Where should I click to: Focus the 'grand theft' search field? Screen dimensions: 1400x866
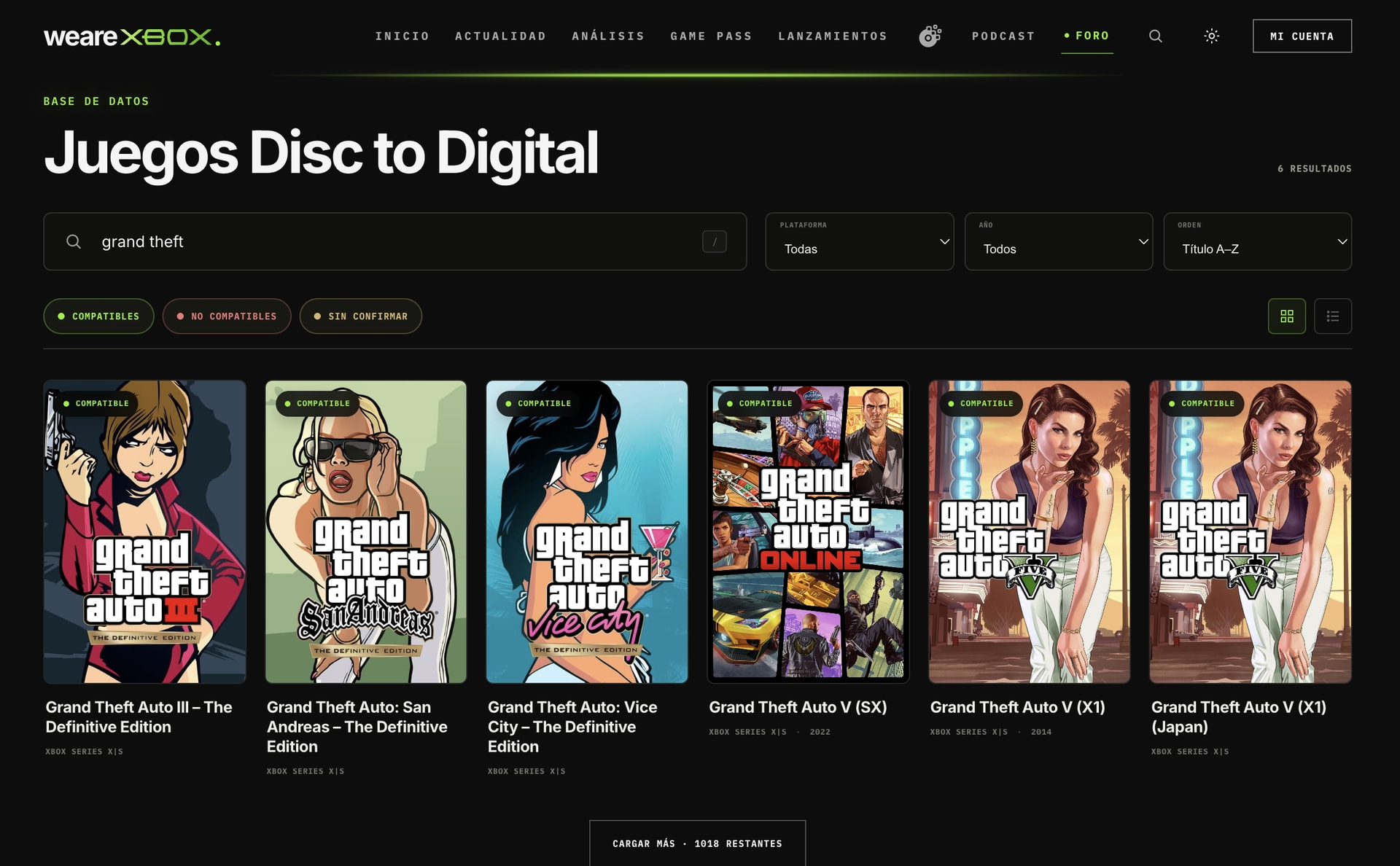click(395, 241)
